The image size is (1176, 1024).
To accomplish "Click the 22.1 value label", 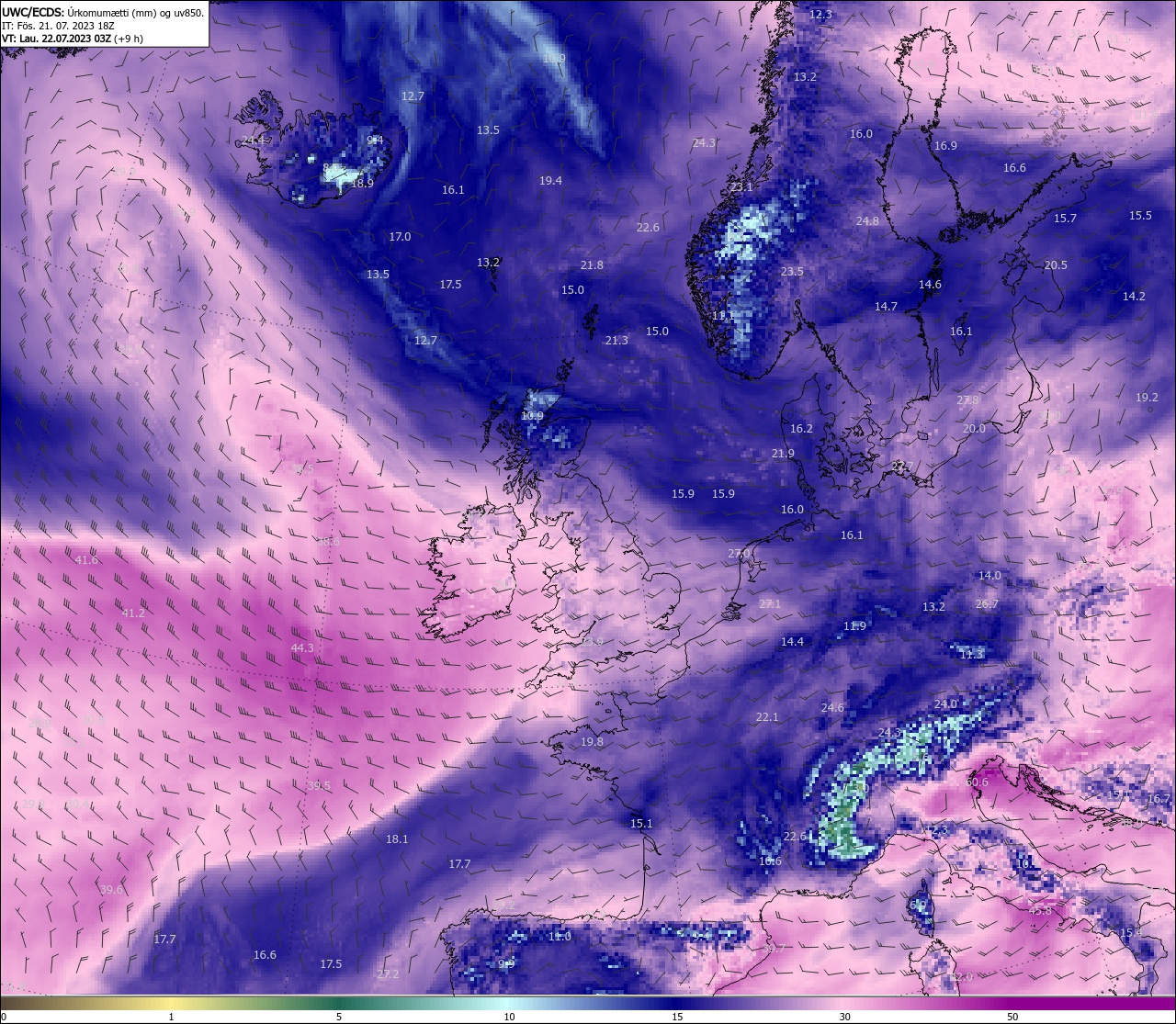I will 767,716.
